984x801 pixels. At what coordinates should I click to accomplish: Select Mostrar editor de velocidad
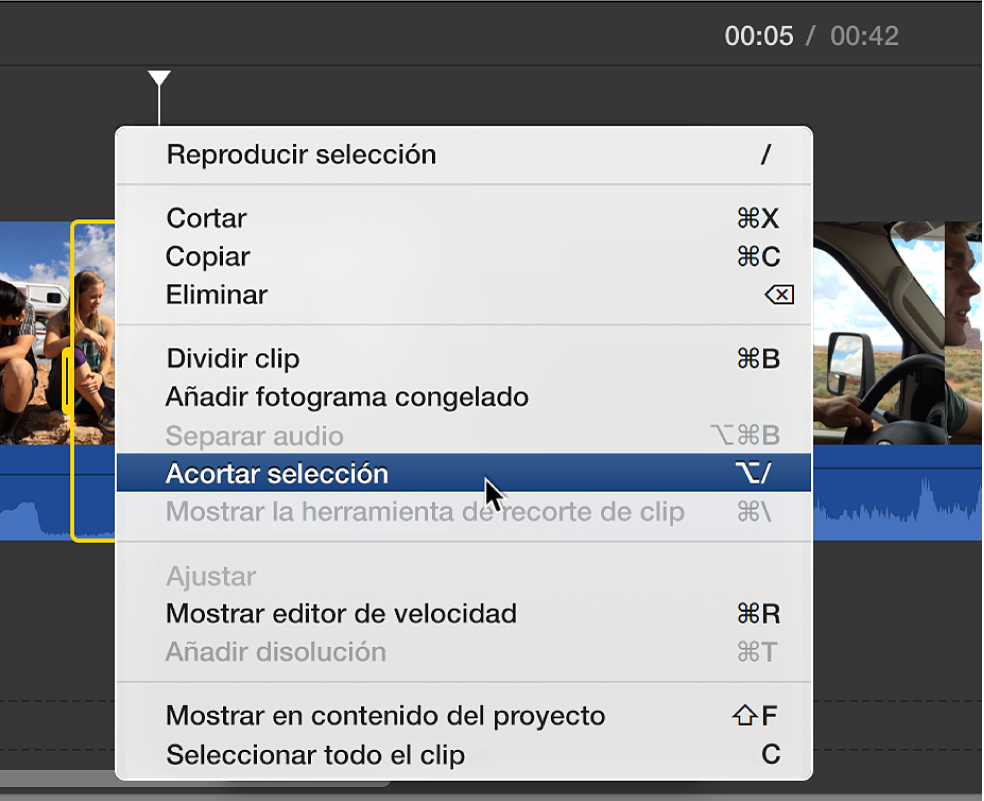[x=464, y=614]
